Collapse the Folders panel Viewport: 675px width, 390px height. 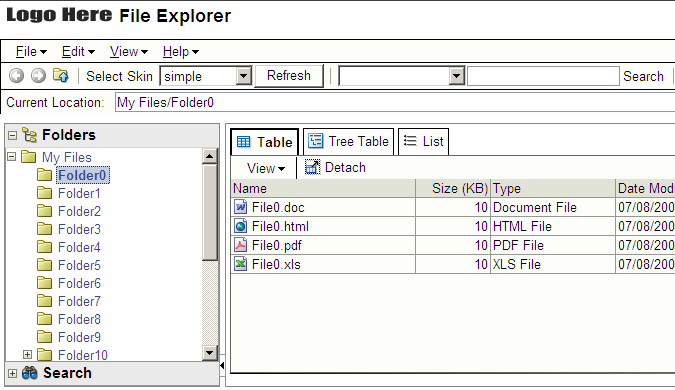click(x=12, y=135)
